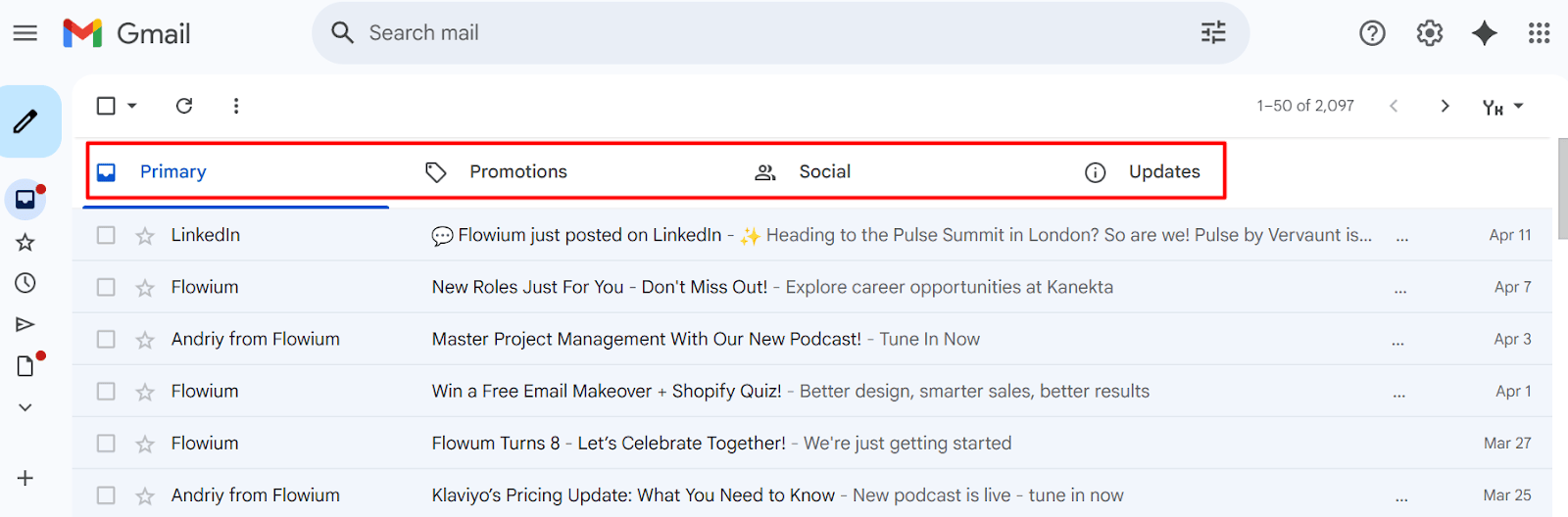Open Snoozed clock icon in sidebar
Screen dimensions: 1568x517
point(25,283)
